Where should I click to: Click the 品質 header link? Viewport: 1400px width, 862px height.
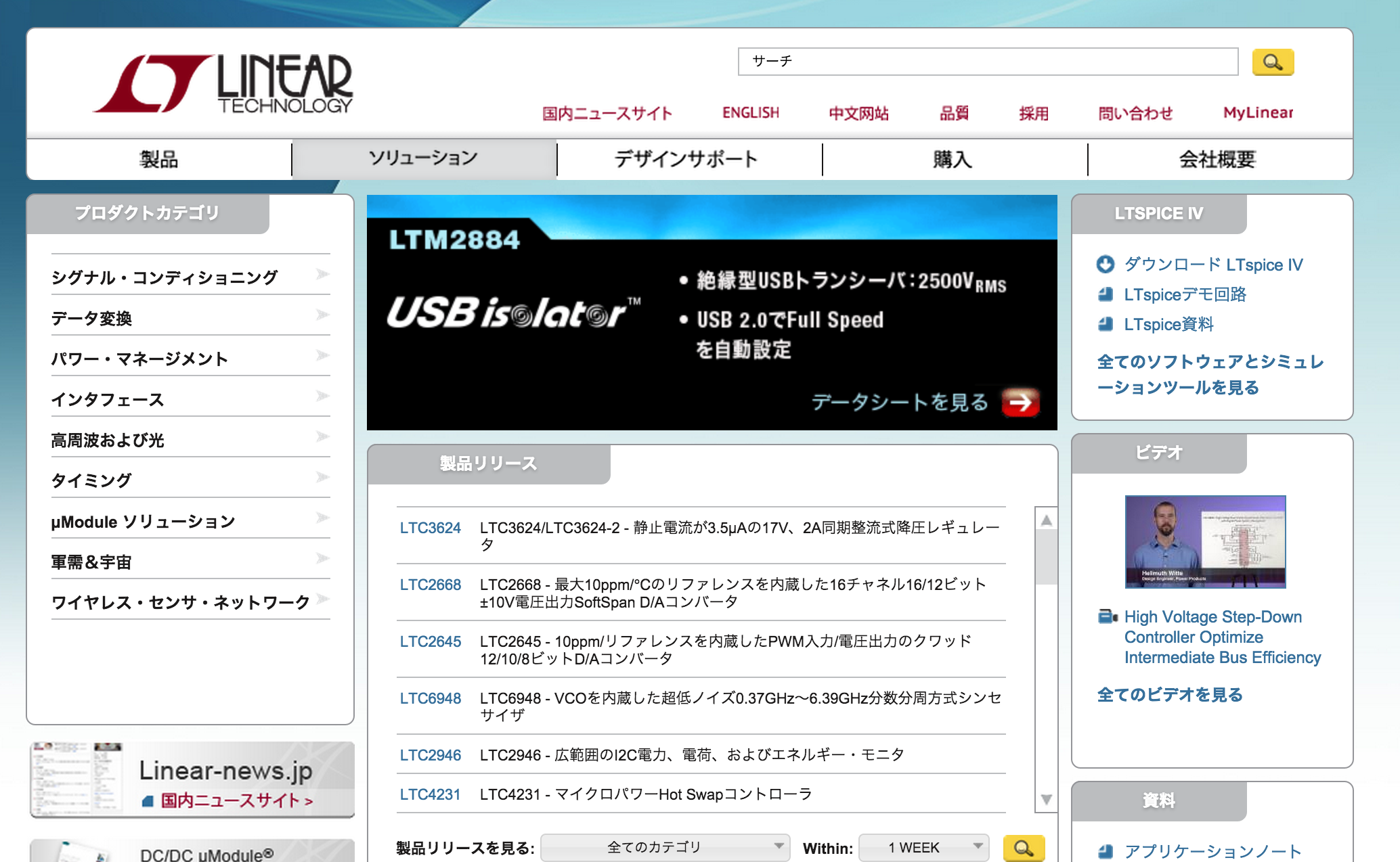click(x=954, y=113)
